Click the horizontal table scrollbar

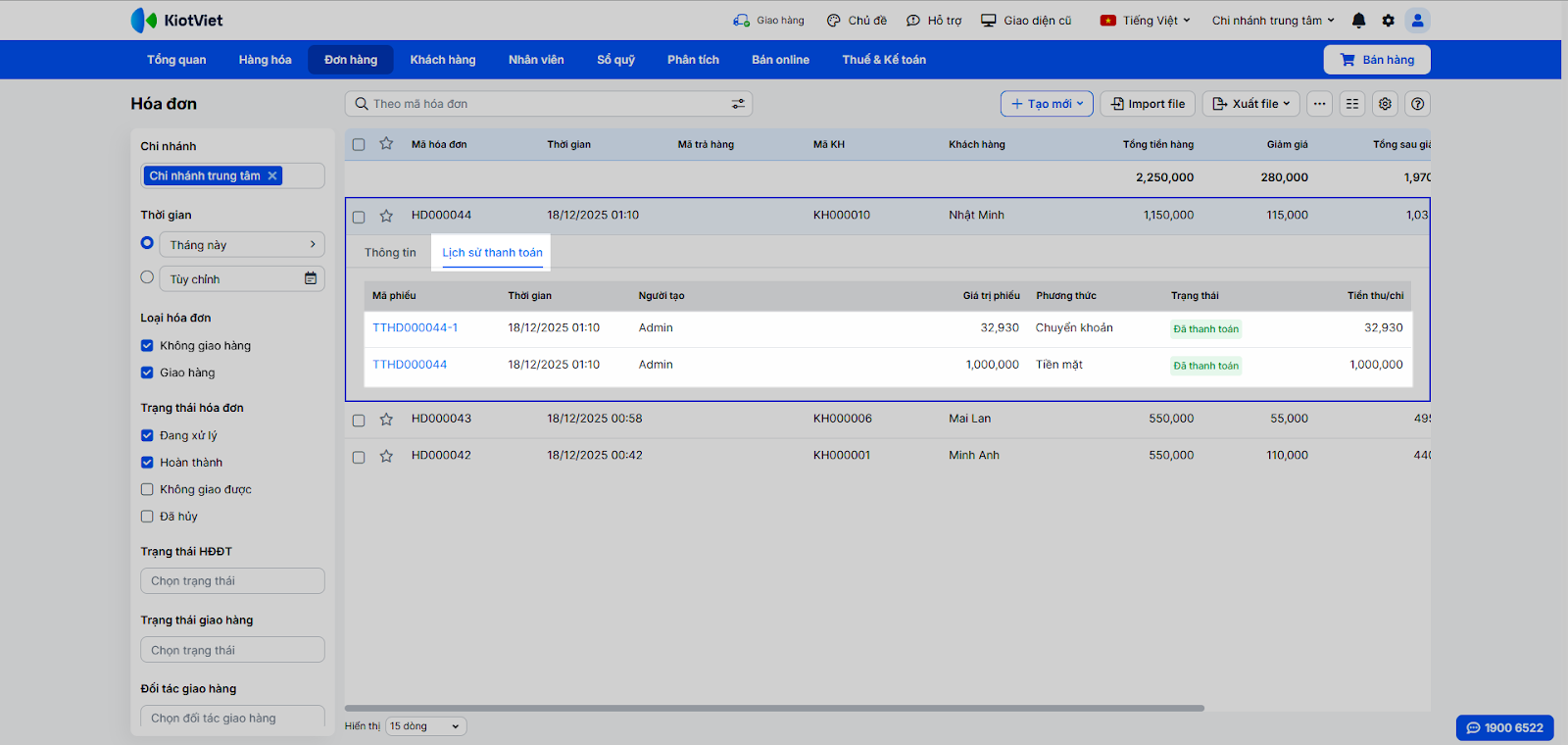pyautogui.click(x=774, y=708)
